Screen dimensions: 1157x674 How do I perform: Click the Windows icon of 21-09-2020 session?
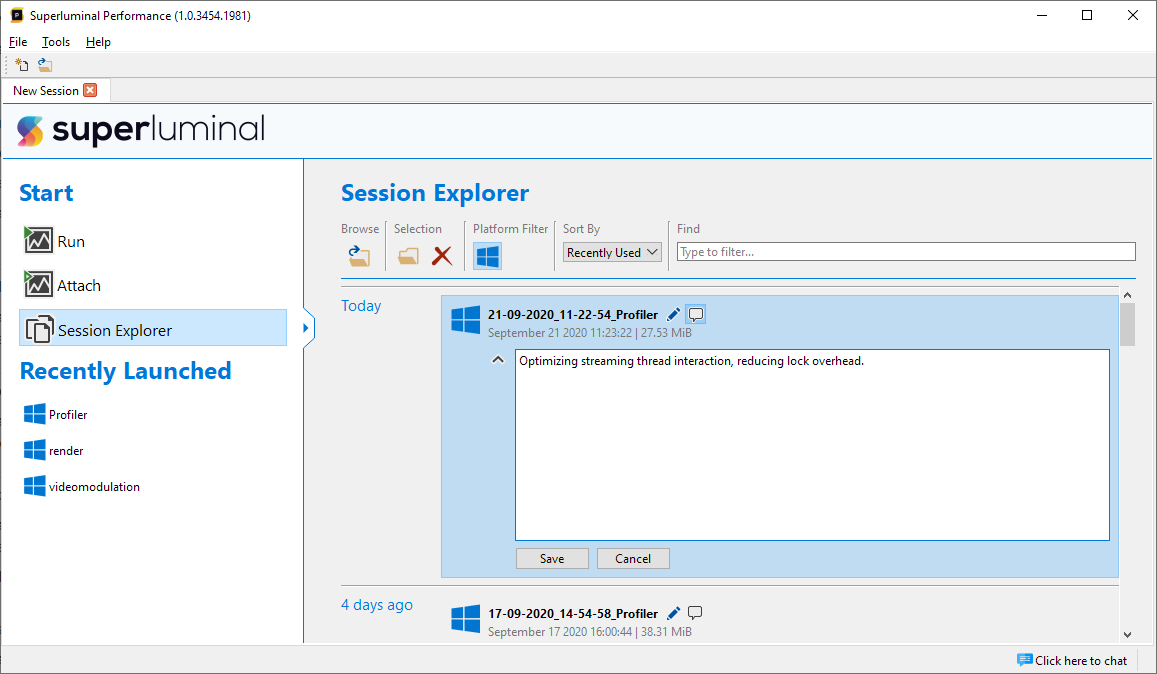click(466, 320)
